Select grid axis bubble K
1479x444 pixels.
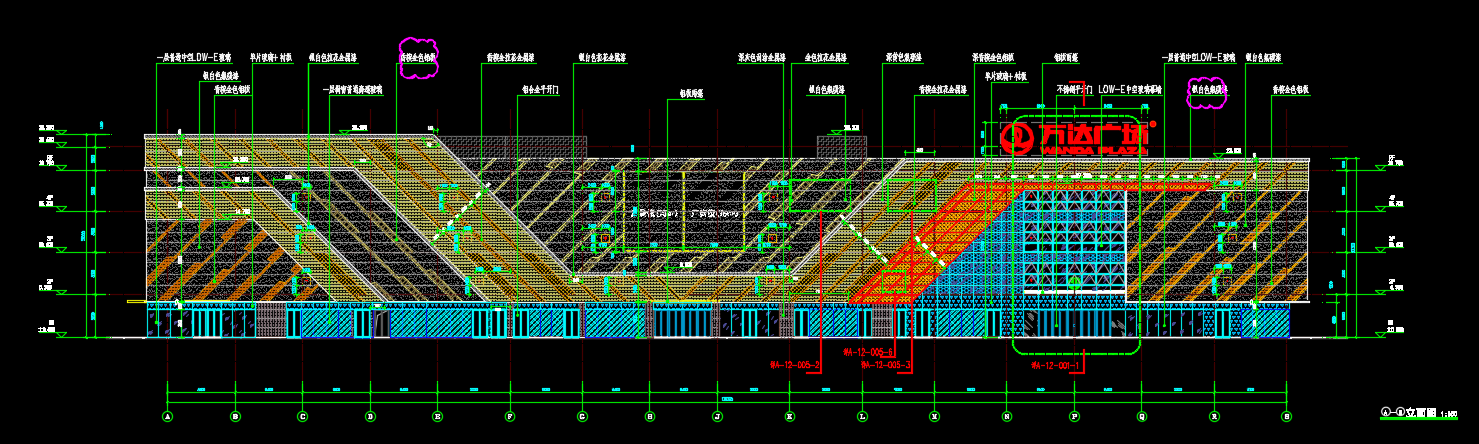(790, 416)
